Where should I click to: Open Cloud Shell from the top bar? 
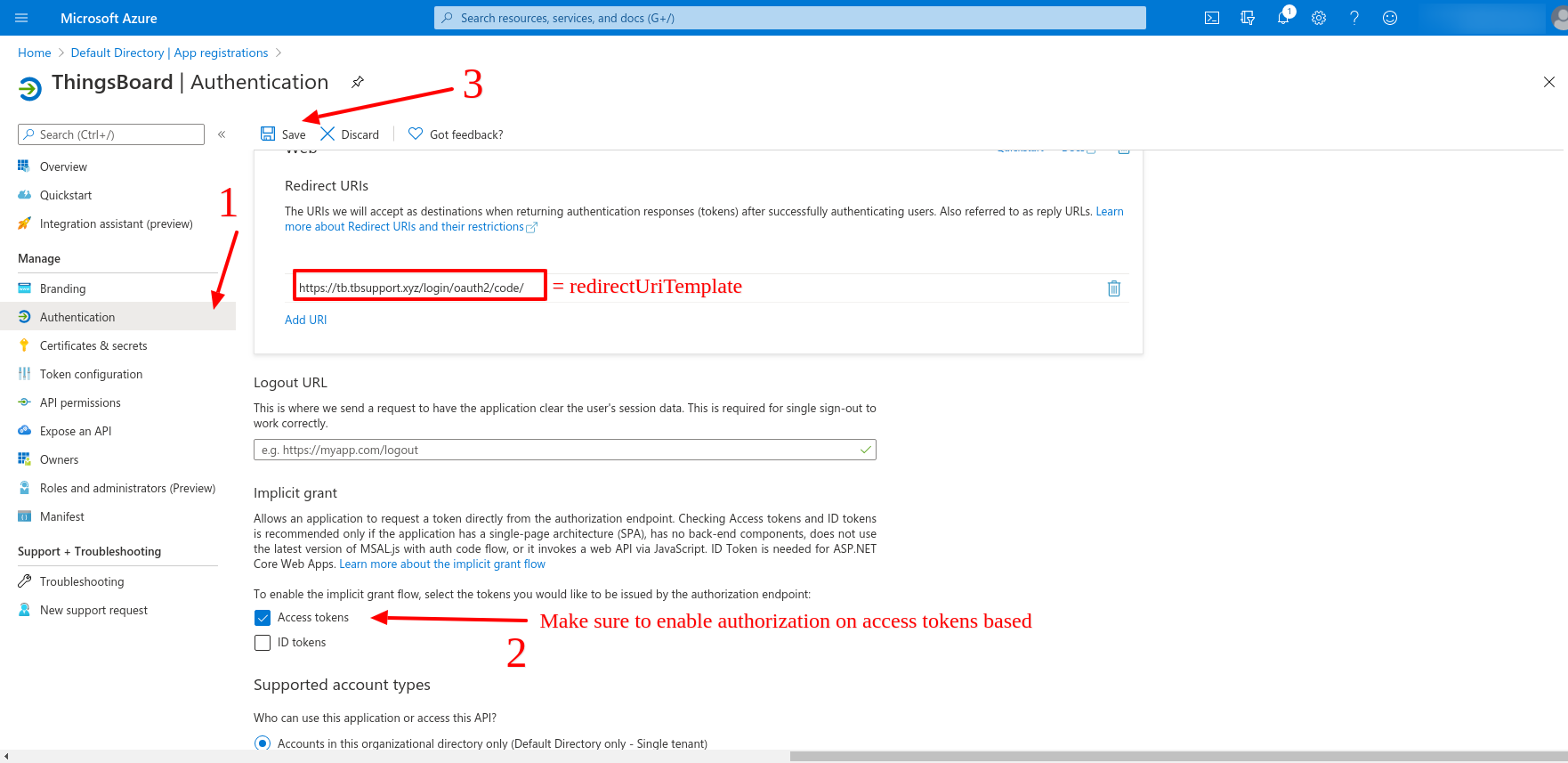tap(1211, 18)
